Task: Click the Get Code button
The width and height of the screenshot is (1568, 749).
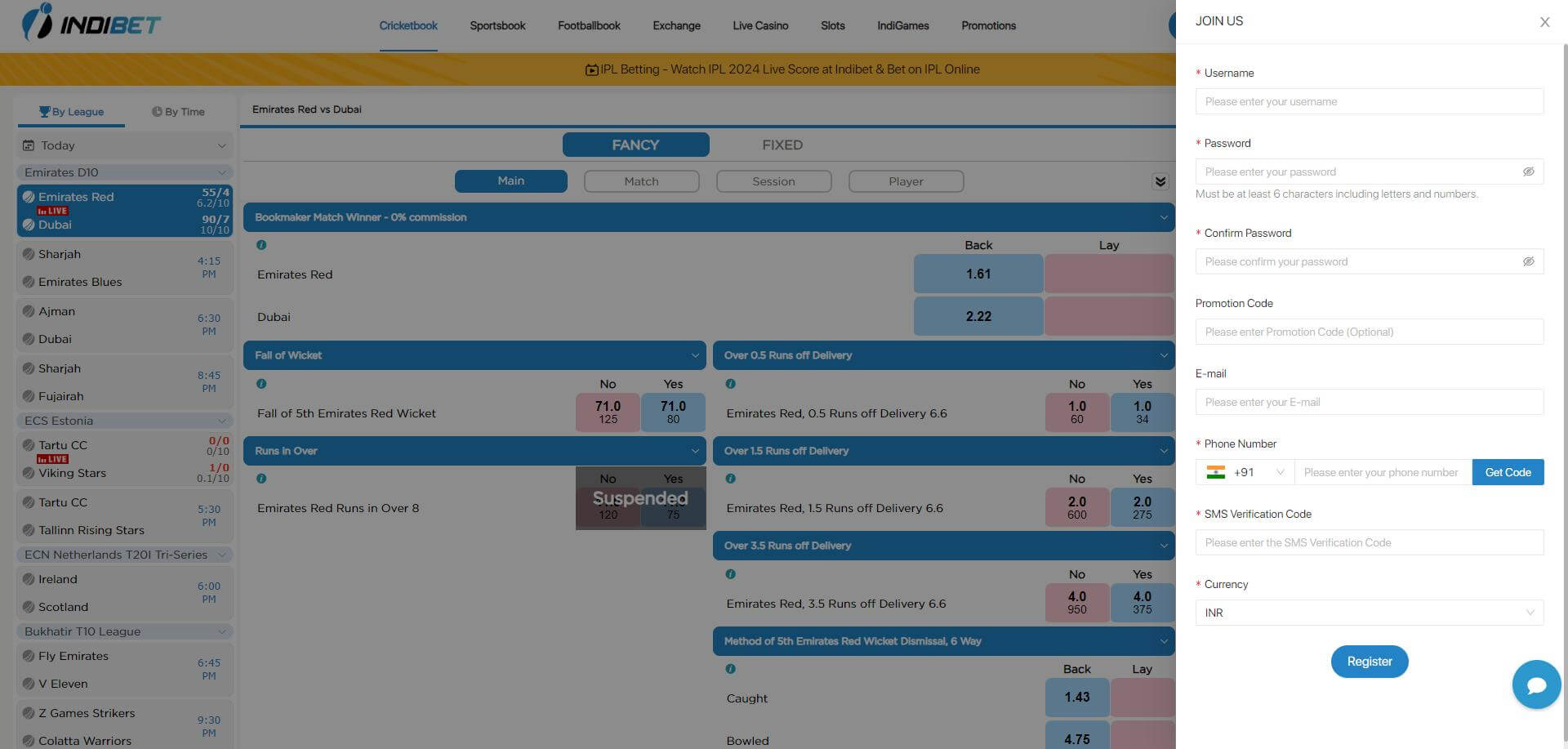Action: pos(1508,472)
